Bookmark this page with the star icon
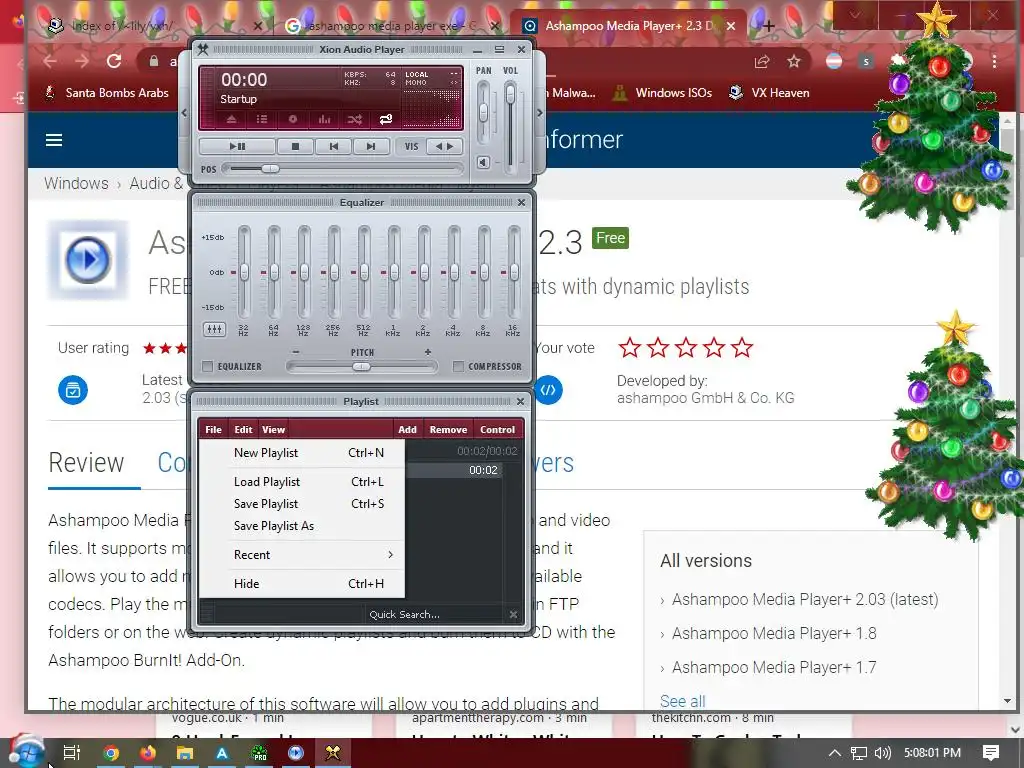This screenshot has height=768, width=1024. coord(793,61)
